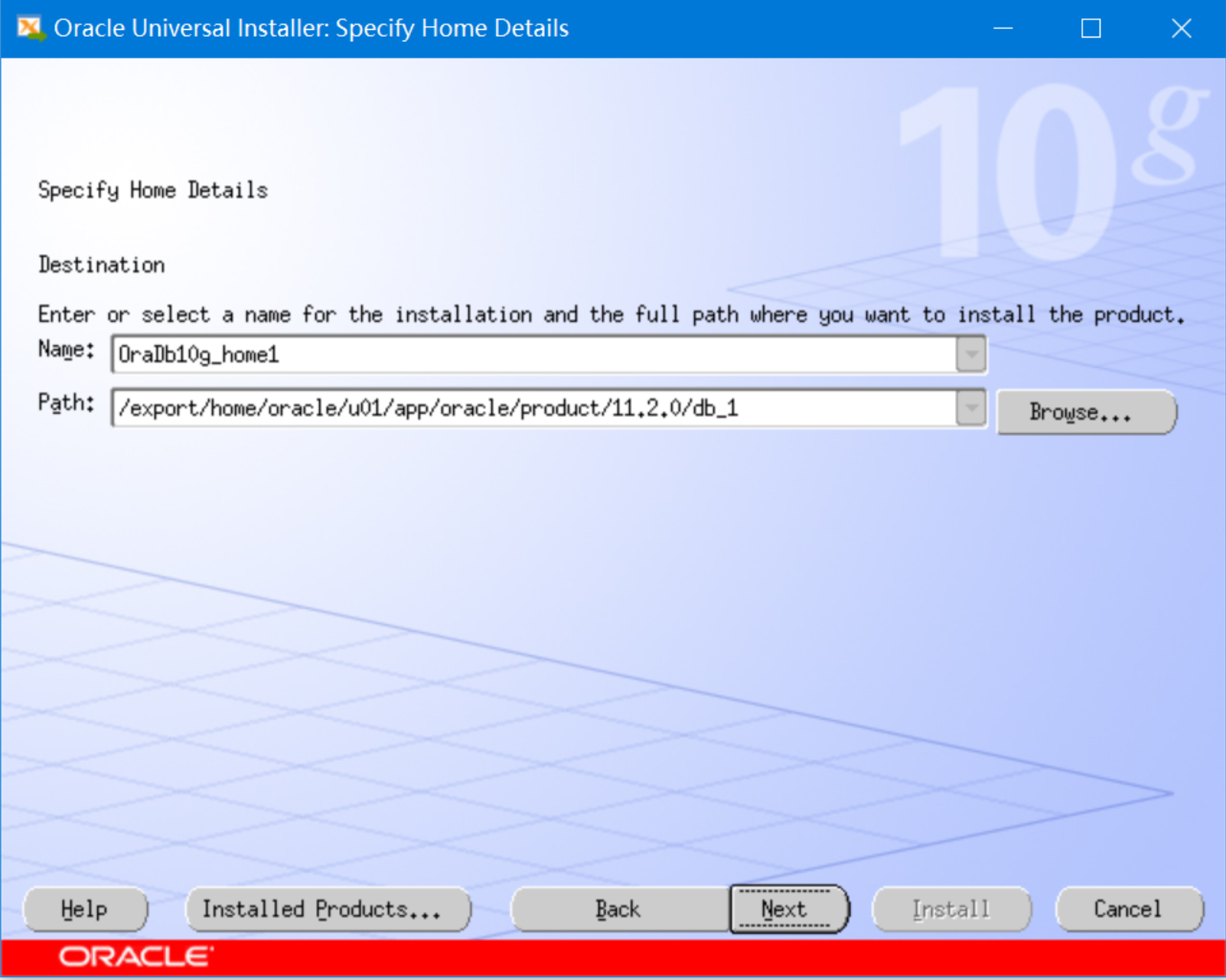Close the Oracle Universal Installer window
This screenshot has width=1226, height=980.
point(1181,28)
